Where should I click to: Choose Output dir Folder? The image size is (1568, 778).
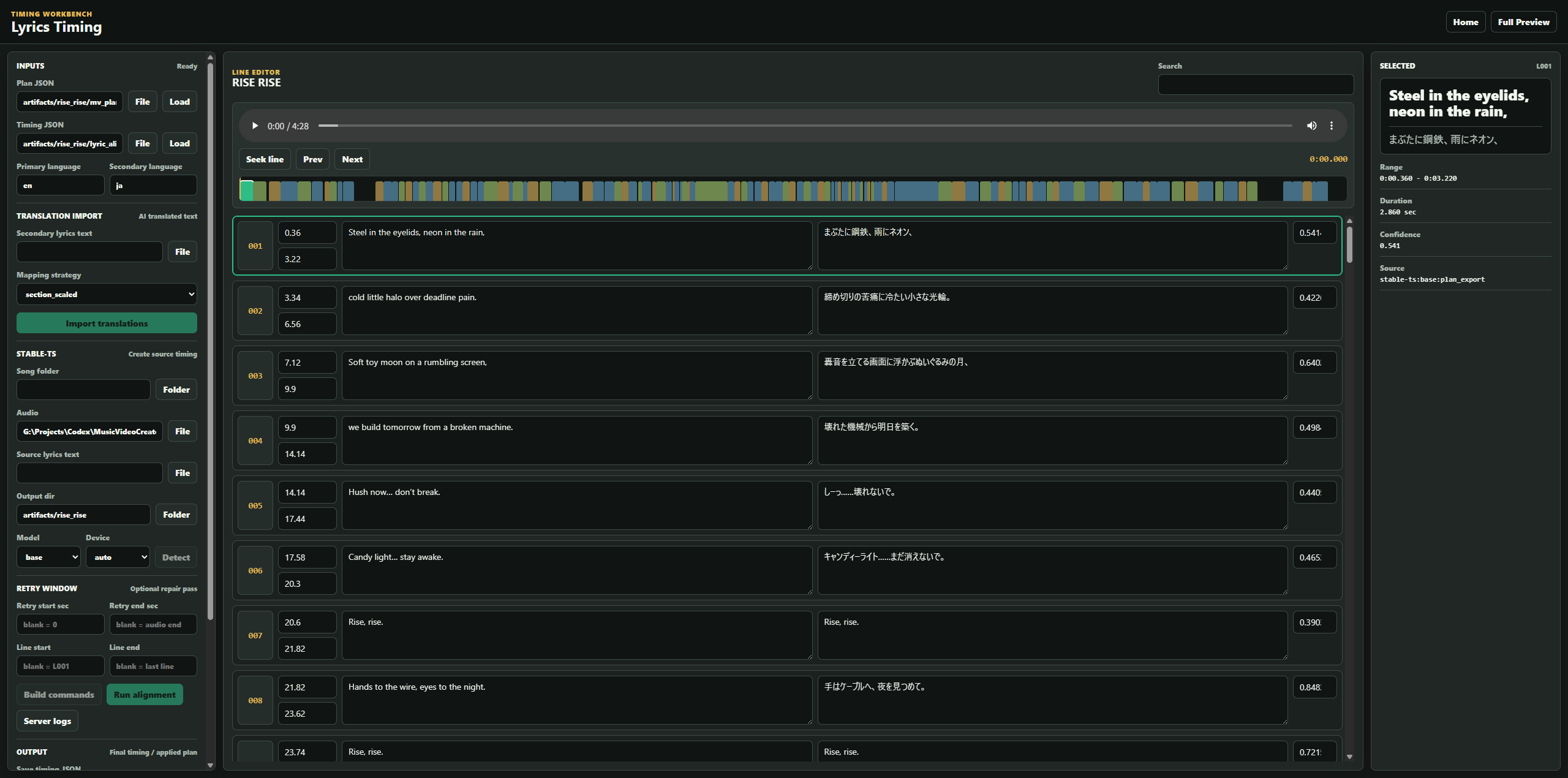[x=176, y=515]
